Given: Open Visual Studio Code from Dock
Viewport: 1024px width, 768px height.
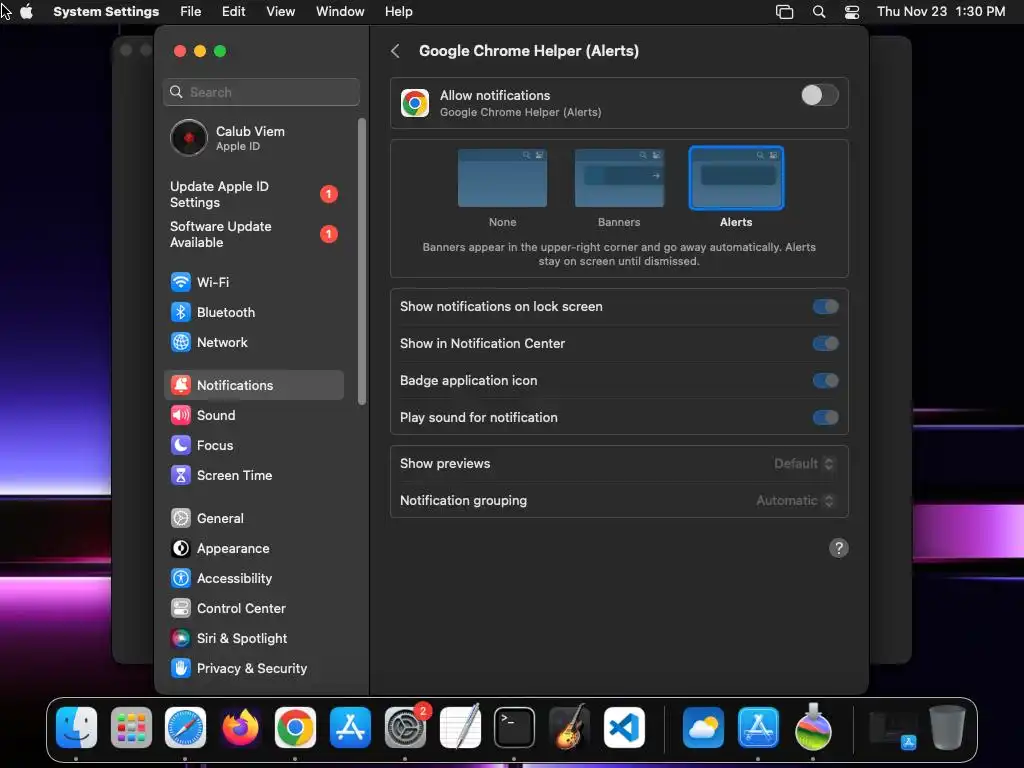Looking at the screenshot, I should [x=624, y=728].
